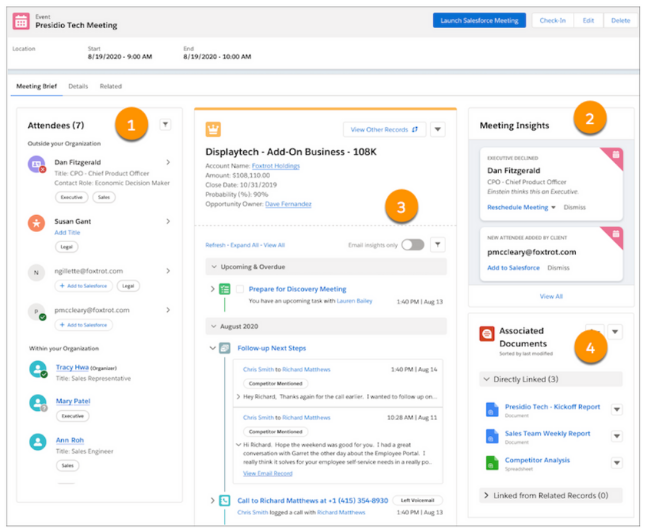Click the green Competitor Analysis spreadsheet icon
Screen dimensions: 648x532
tap(492, 463)
